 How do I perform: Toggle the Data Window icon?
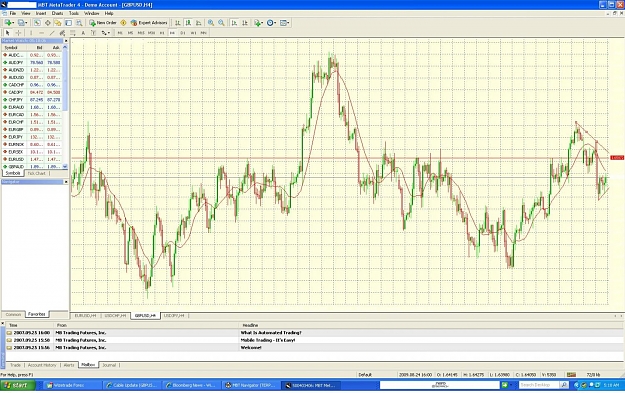click(x=47, y=23)
